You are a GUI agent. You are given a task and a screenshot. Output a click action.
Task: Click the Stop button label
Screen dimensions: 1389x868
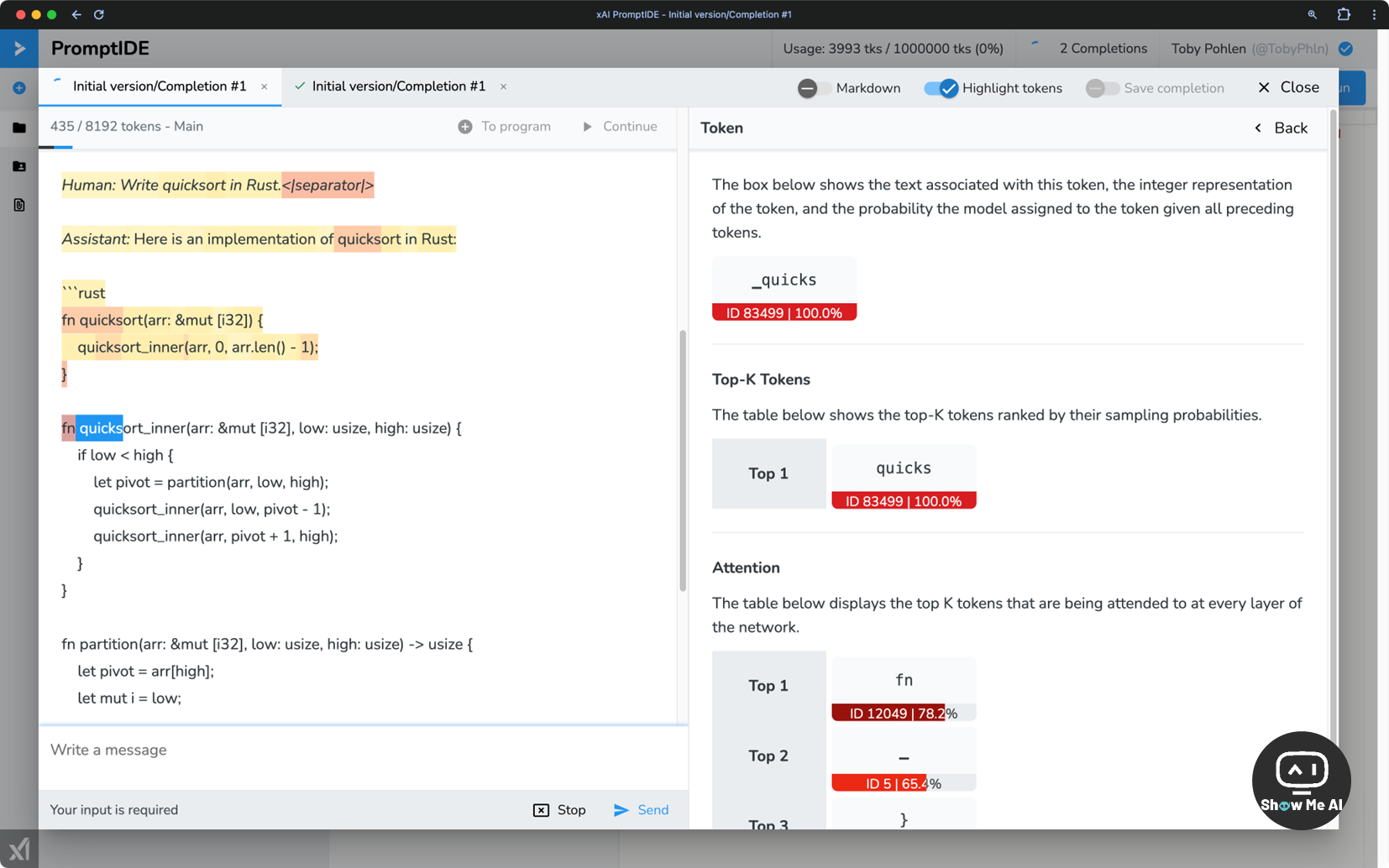(571, 810)
